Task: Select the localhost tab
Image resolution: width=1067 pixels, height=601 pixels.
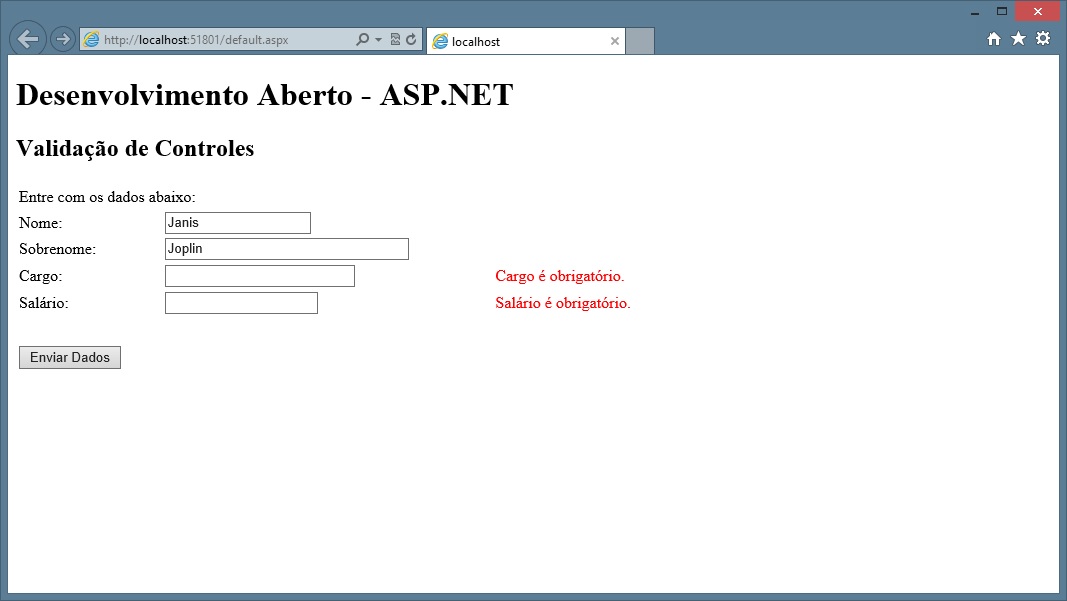Action: click(x=520, y=42)
